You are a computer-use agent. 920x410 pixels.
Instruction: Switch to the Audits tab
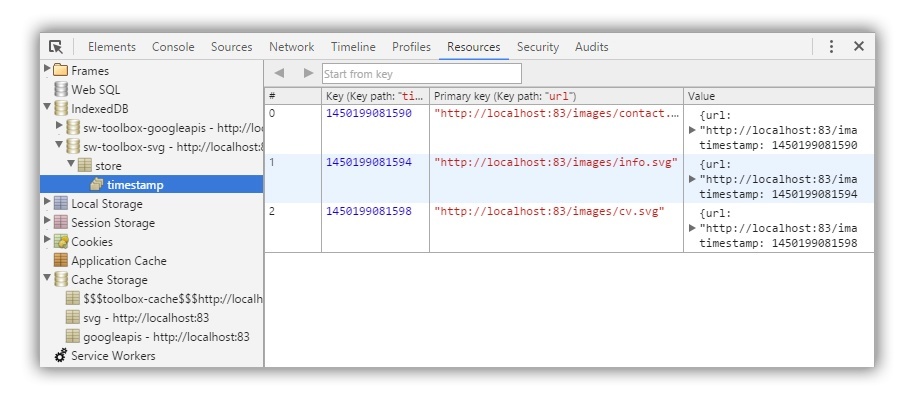[591, 47]
